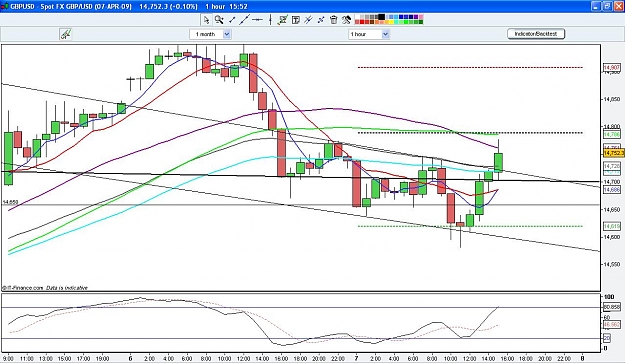Viewport: 625px width, 363px height.
Task: Click the highlighted 14,752.3 current price tag
Action: pyautogui.click(x=613, y=153)
